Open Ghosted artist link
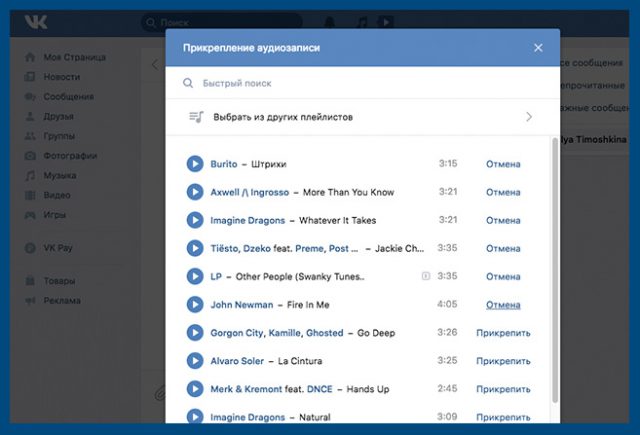The image size is (640, 435). 324,333
